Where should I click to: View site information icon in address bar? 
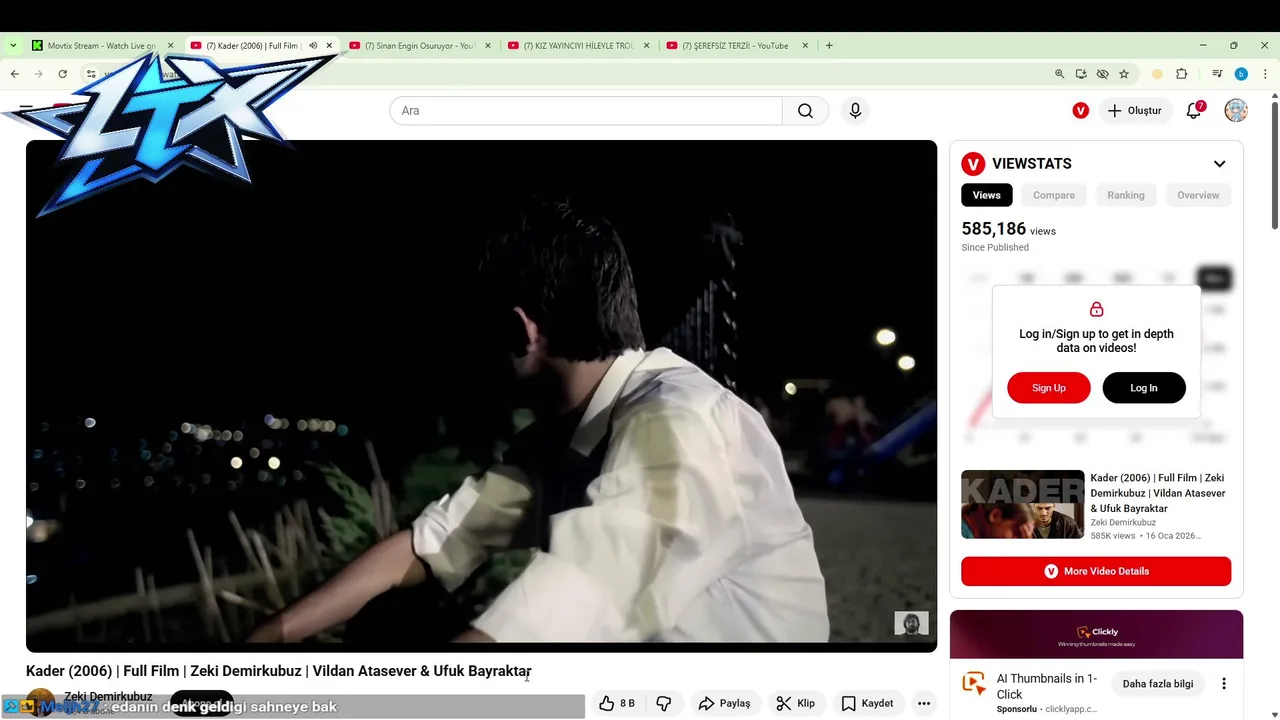tap(91, 74)
